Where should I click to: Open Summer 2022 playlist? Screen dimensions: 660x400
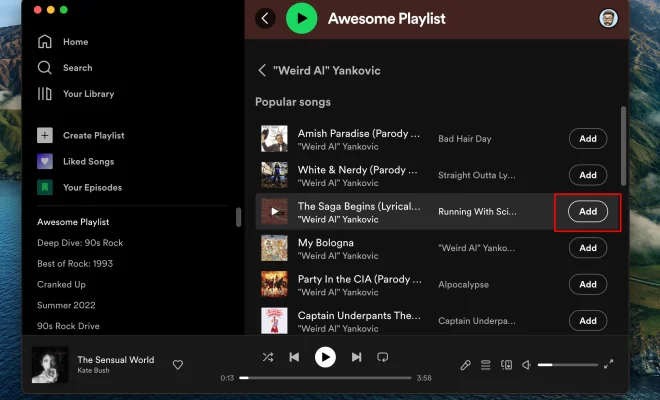tap(66, 305)
